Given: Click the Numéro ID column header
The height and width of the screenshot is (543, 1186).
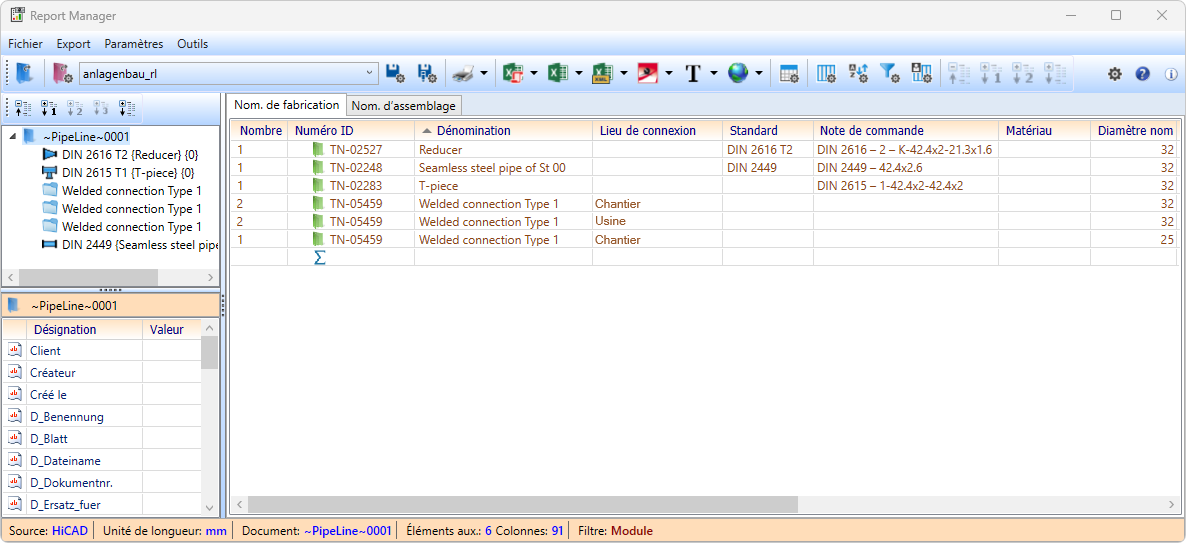Looking at the screenshot, I should (x=324, y=131).
